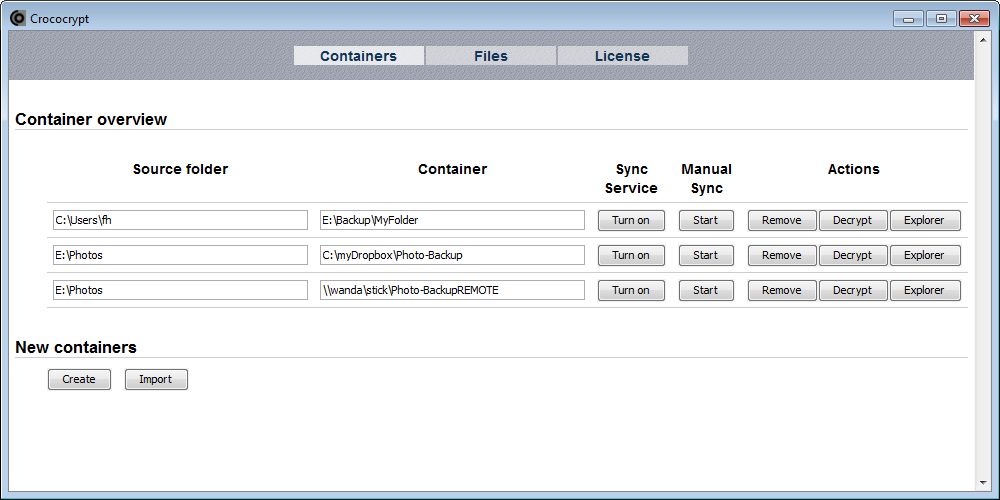1000x500 pixels.
Task: Decrypt the C:\myDropbox\Photo-Backup container
Action: tap(853, 255)
